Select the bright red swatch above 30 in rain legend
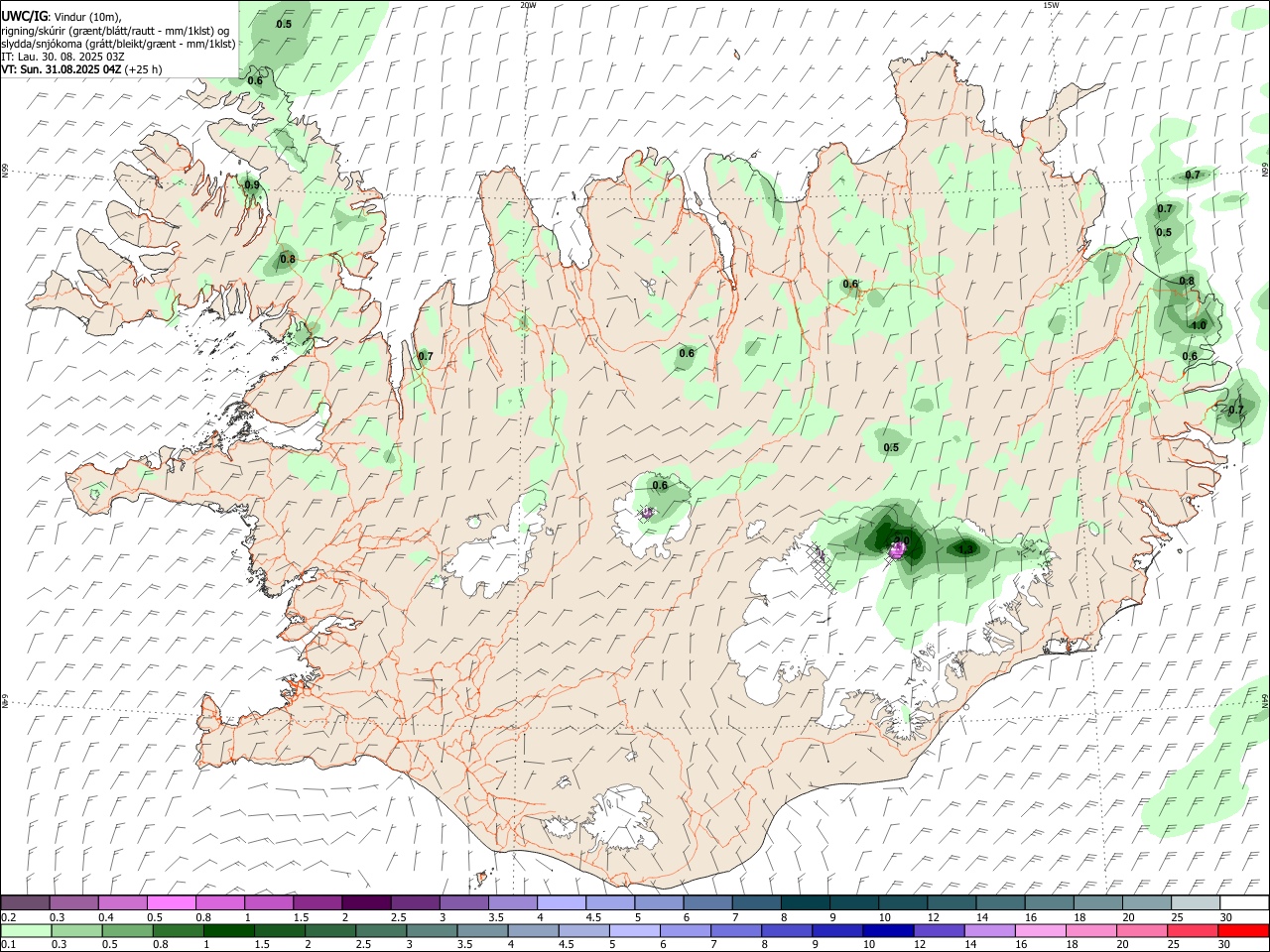This screenshot has height=952, width=1270. 1243,930
